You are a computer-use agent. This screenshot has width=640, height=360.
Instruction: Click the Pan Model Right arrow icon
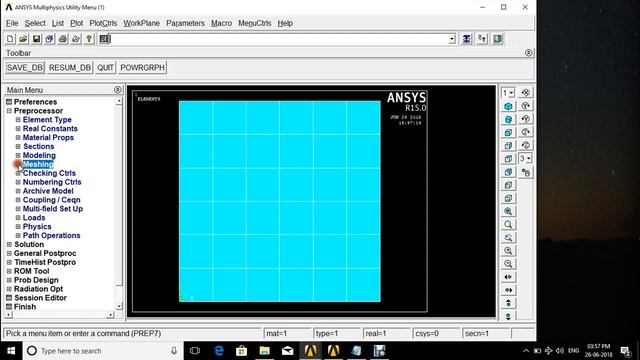pos(508,290)
